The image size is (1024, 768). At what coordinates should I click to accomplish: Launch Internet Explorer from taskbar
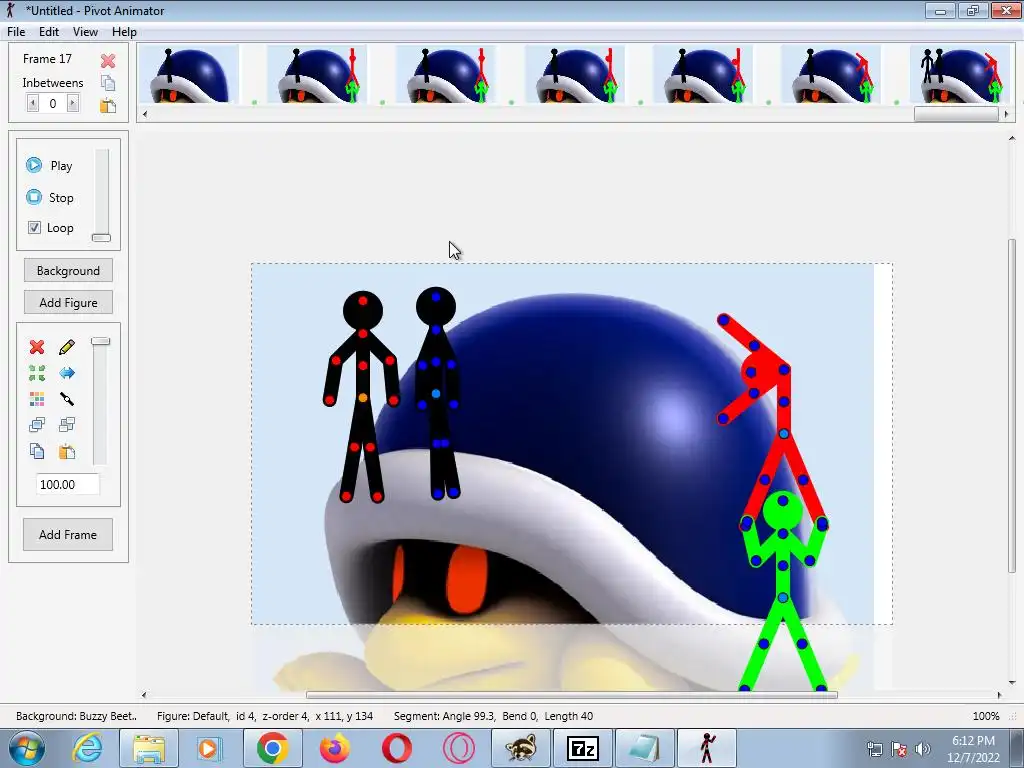(88, 748)
